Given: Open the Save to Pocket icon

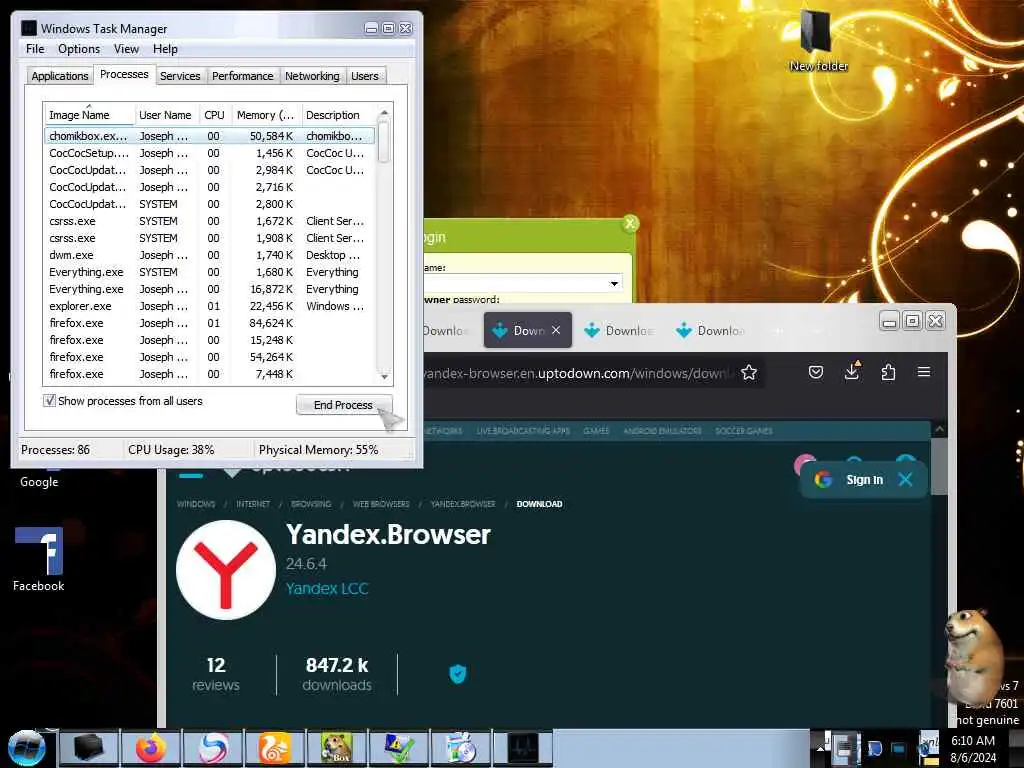Looking at the screenshot, I should (x=816, y=372).
